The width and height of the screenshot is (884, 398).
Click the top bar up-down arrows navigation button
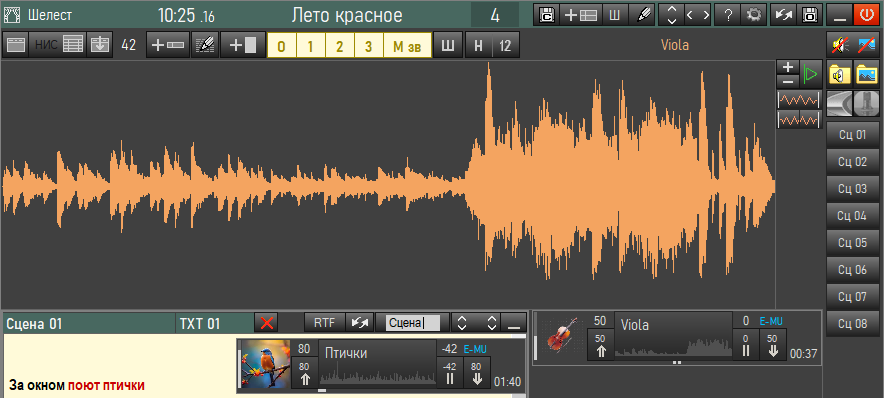671,15
